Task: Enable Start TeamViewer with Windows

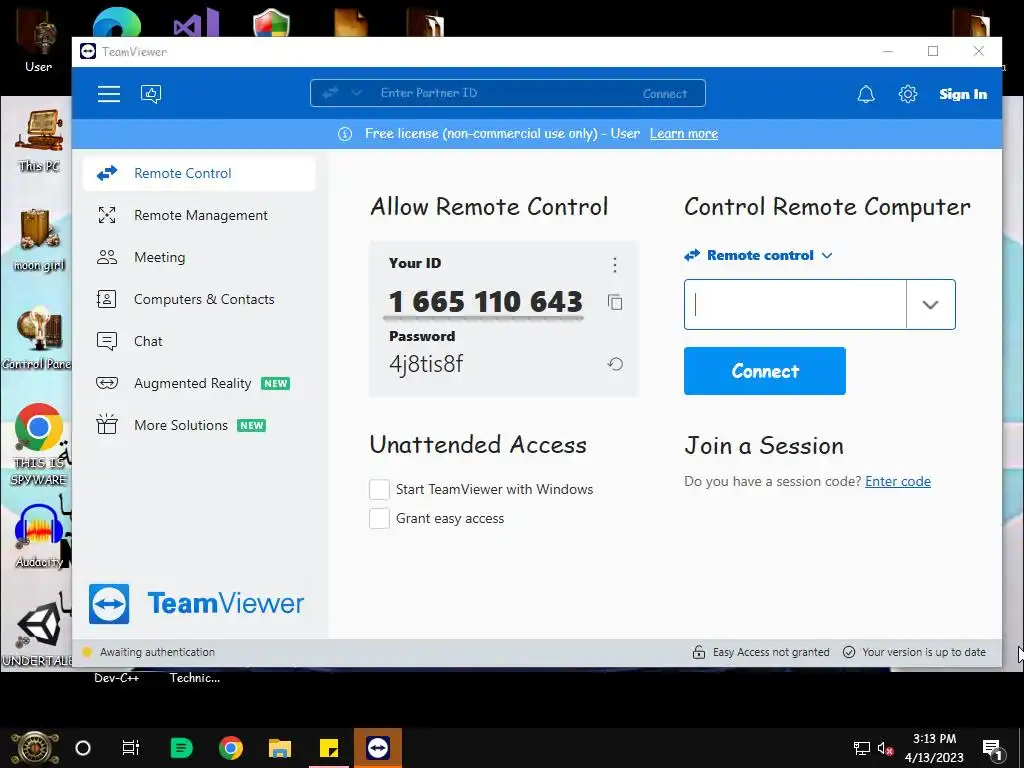Action: coord(379,489)
